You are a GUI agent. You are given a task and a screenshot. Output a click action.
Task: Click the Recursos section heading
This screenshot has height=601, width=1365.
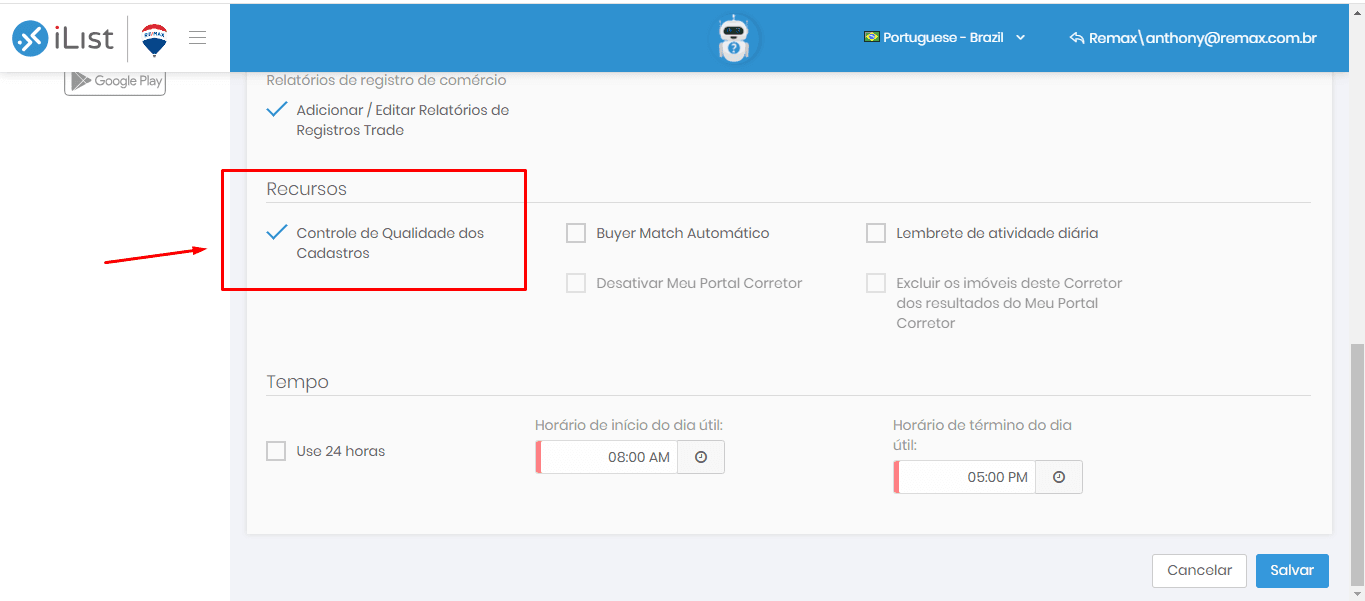pos(306,189)
